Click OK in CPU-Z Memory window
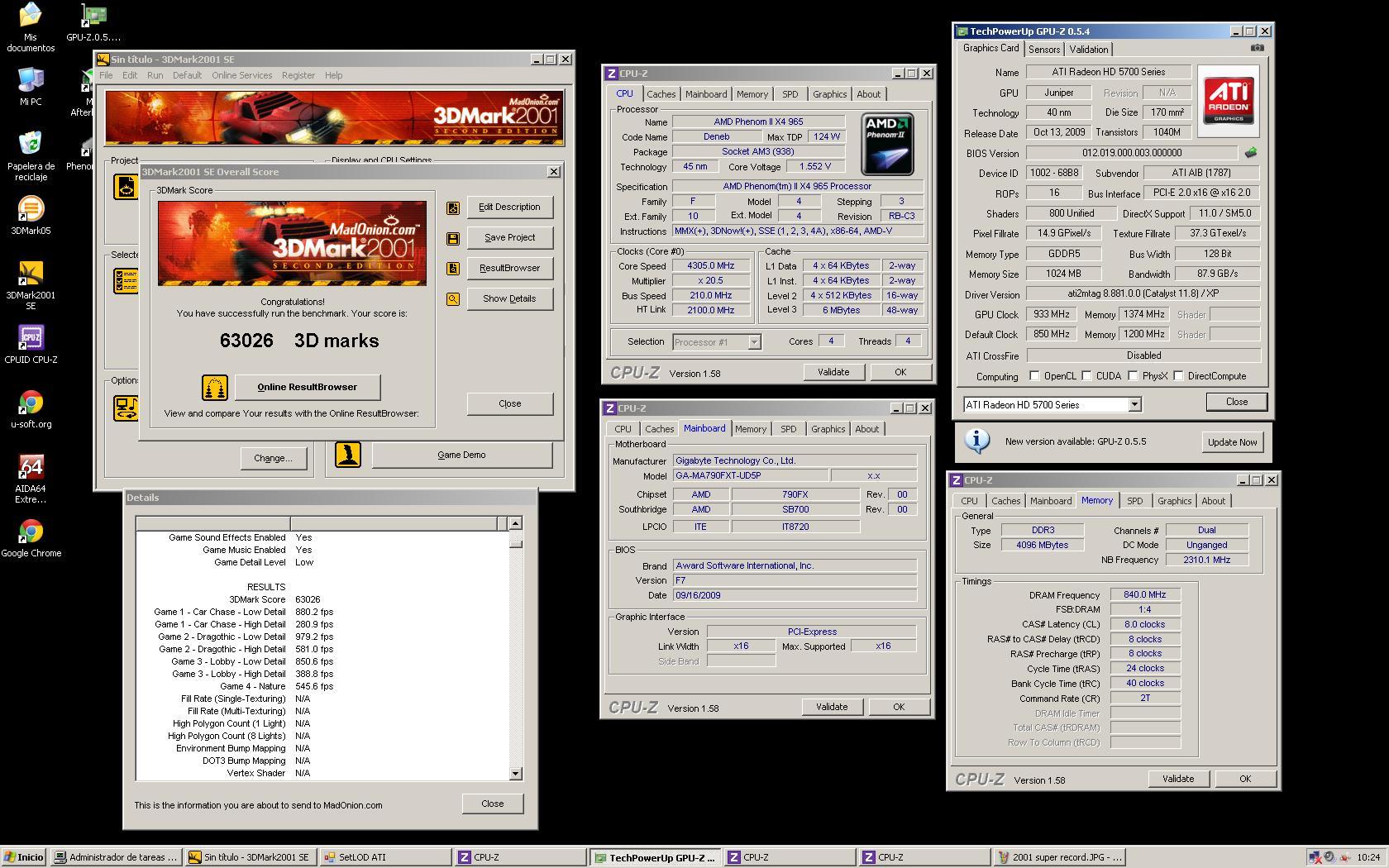Screen dimensions: 1389x868 click(1245, 779)
